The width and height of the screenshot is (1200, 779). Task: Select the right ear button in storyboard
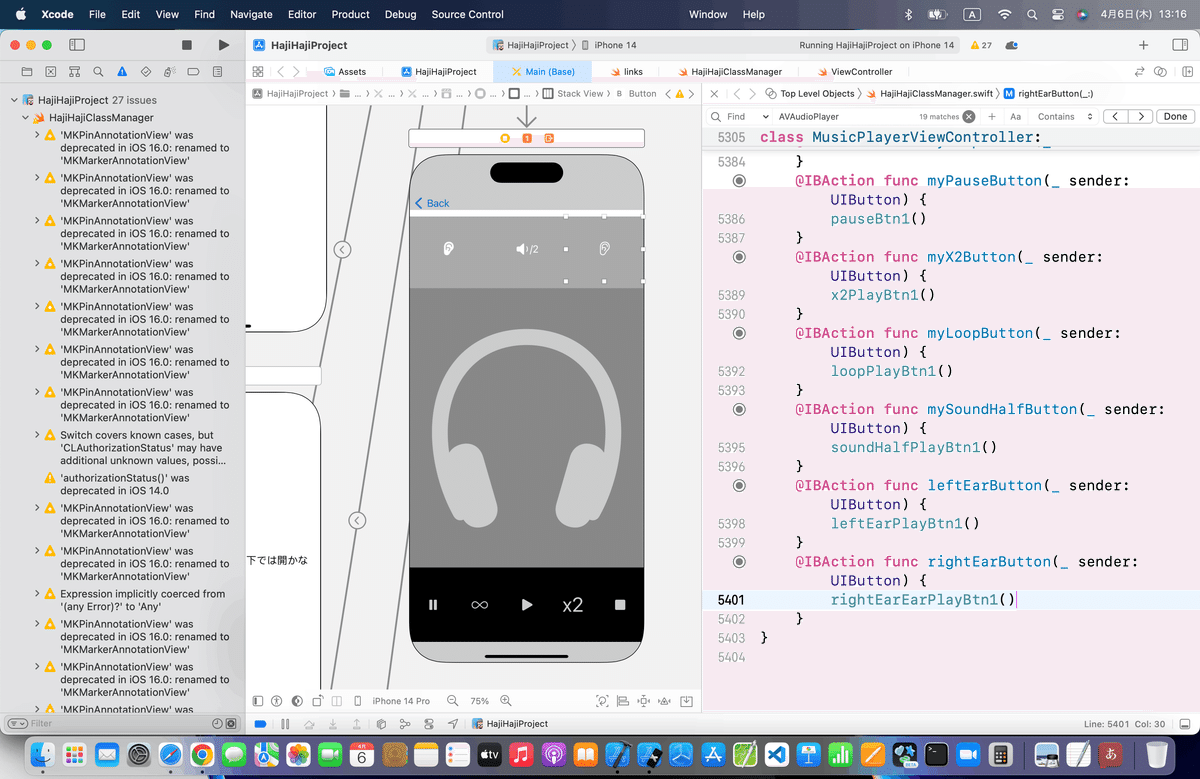click(604, 249)
